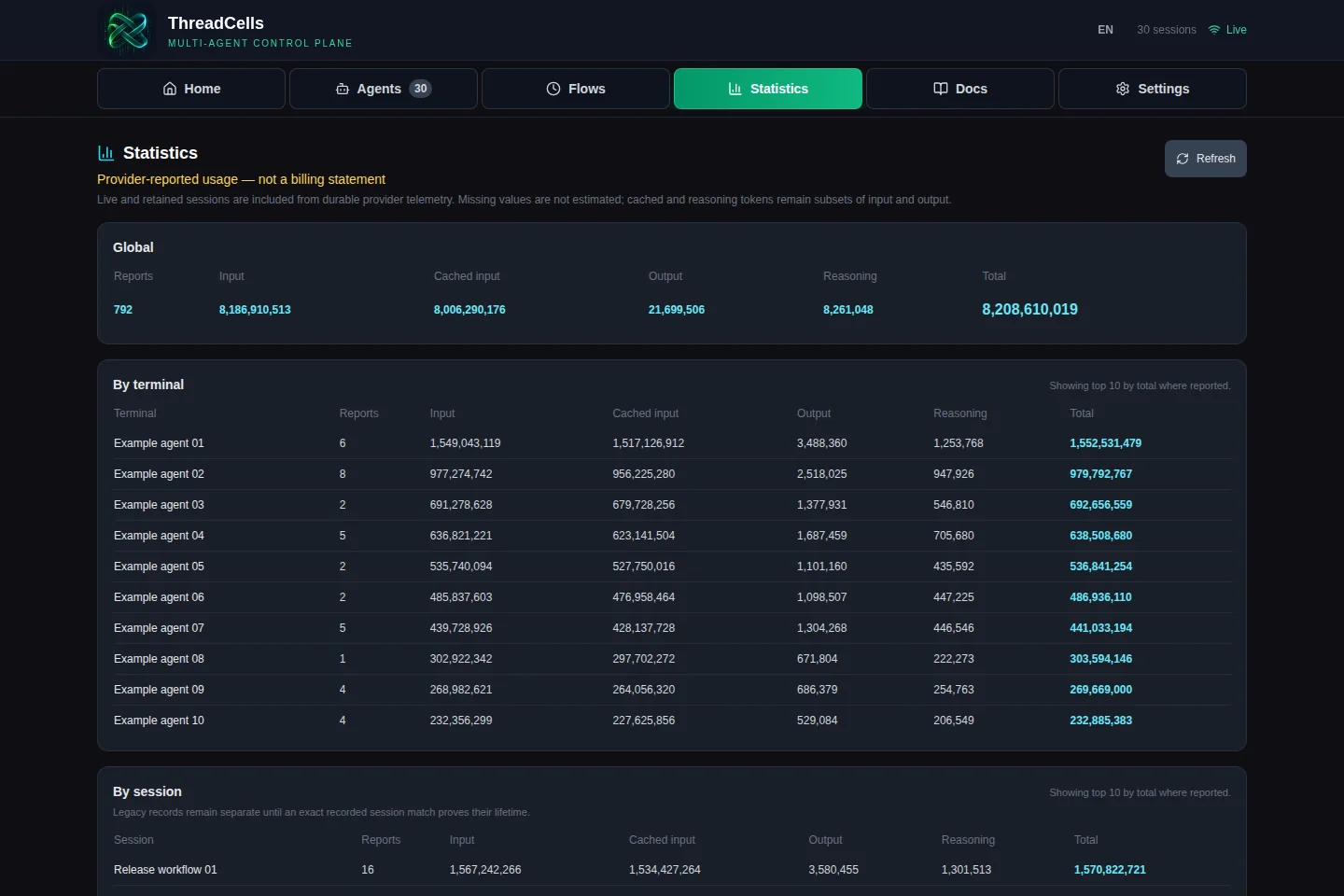Viewport: 1344px width, 896px height.
Task: Click cached input 956,225,280 for agent 02
Action: [643, 474]
